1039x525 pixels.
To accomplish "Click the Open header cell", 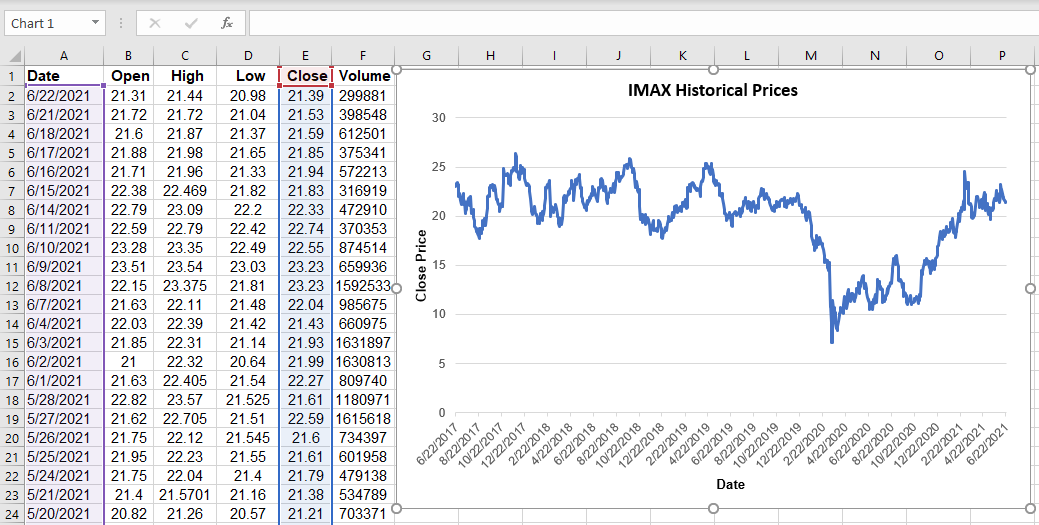I will (130, 76).
